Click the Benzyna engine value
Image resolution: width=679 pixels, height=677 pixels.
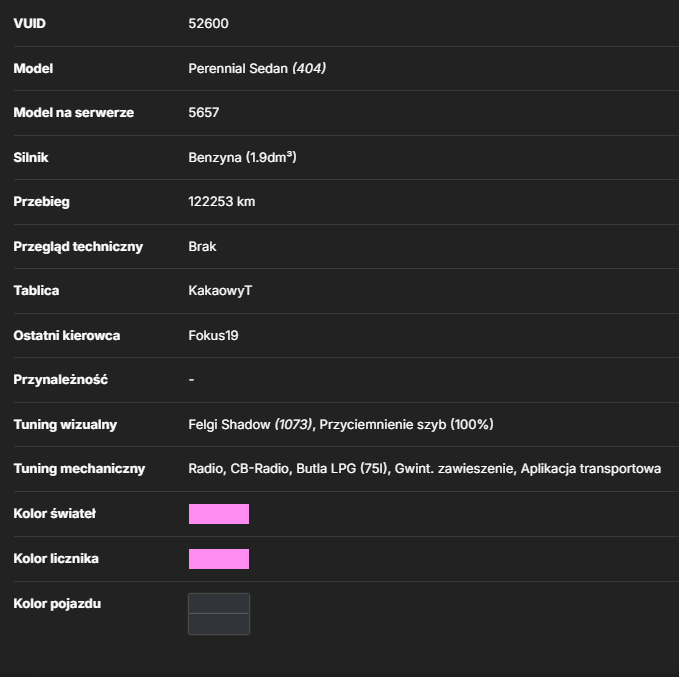242,157
